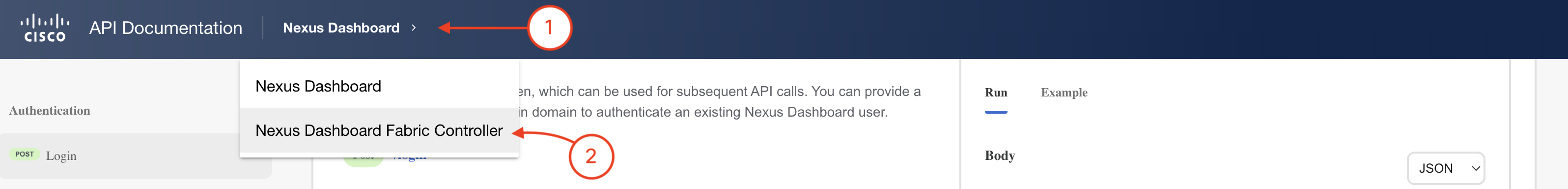Expand the chevron beside Nexus Dashboard
This screenshot has height=189, width=1568.
click(x=414, y=28)
